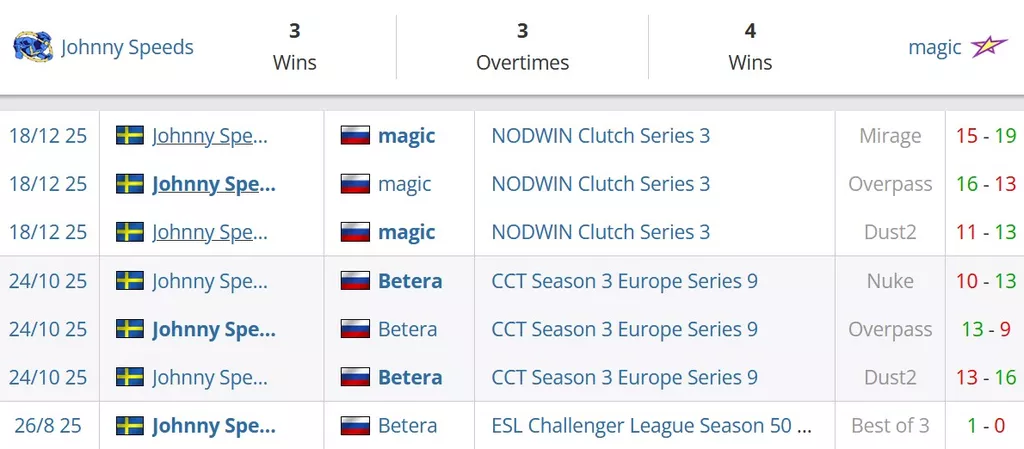Click the Swedish flag in the Mirage row
This screenshot has height=449, width=1024.
point(130,136)
